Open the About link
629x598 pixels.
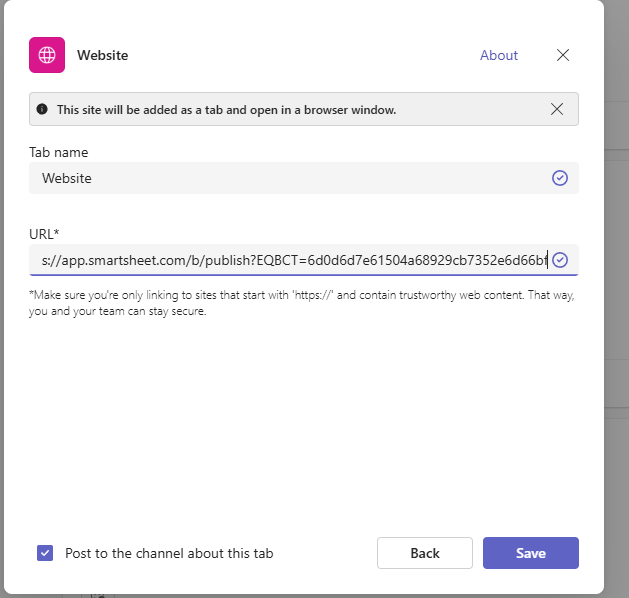pos(498,55)
